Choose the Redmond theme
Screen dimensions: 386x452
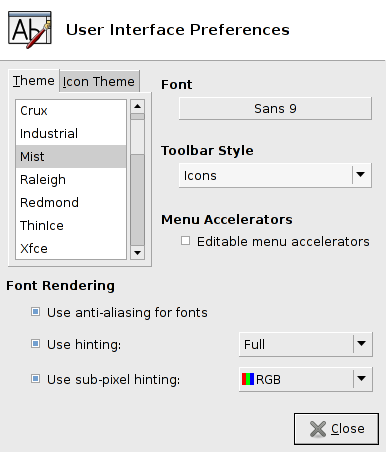coord(71,203)
